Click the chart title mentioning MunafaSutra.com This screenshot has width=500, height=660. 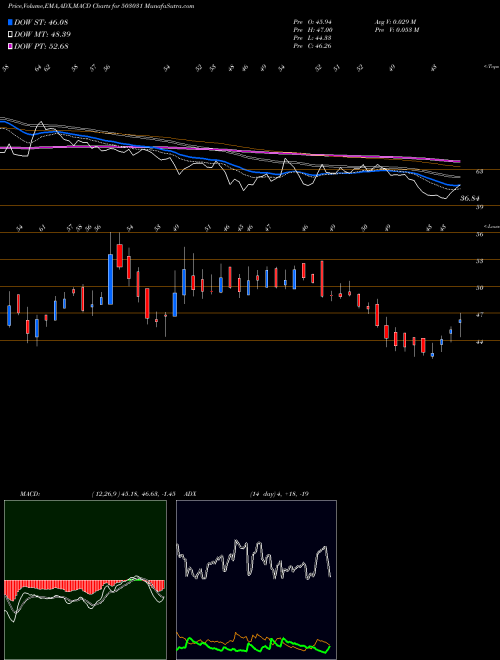tap(101, 6)
